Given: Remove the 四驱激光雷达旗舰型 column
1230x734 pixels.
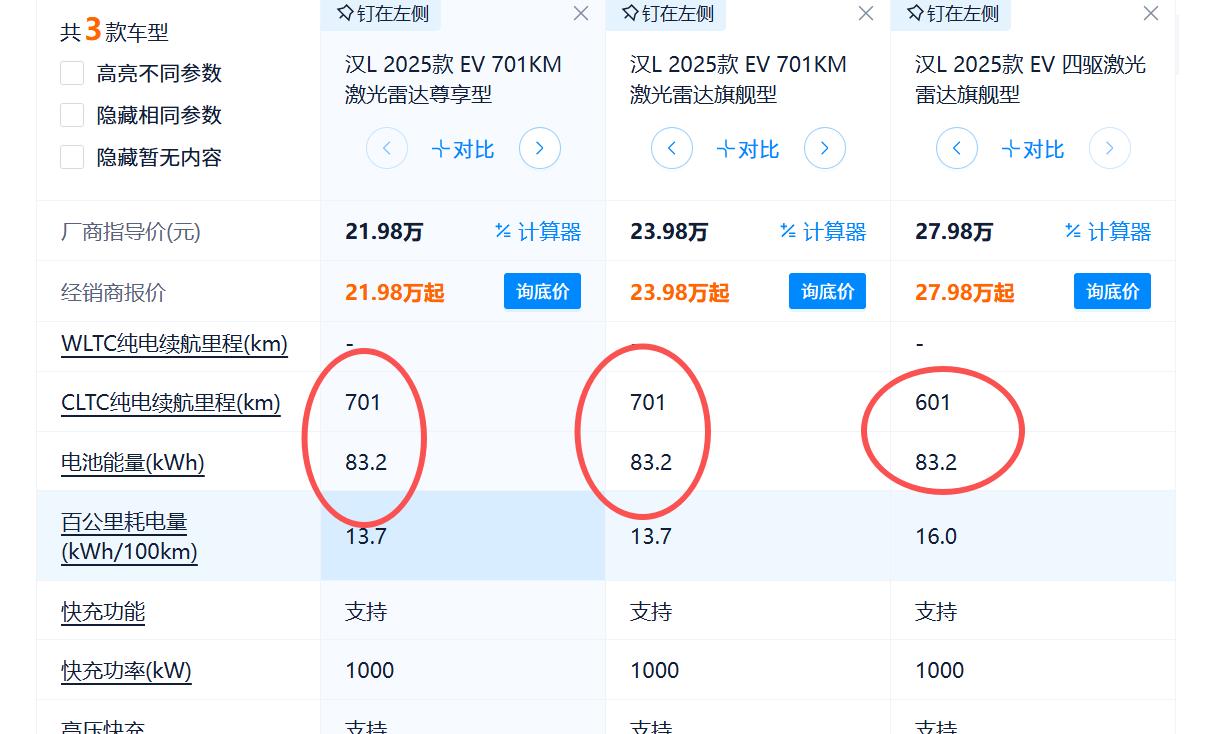Looking at the screenshot, I should click(1151, 13).
